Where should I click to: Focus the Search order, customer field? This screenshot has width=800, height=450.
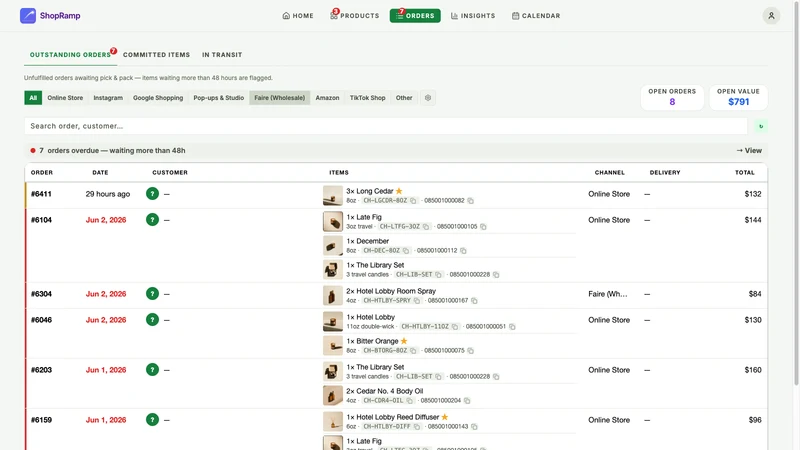pyautogui.click(x=386, y=126)
